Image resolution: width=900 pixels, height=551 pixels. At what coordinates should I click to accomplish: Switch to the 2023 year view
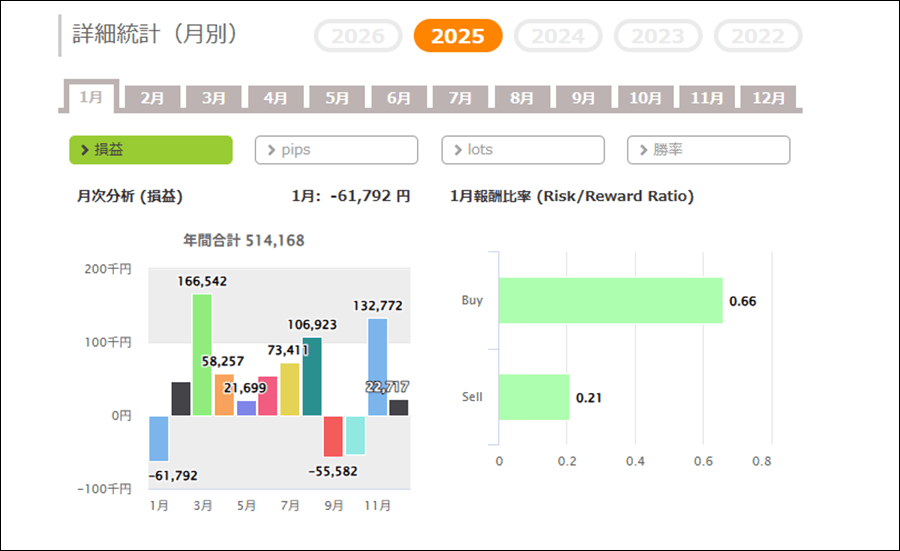click(x=657, y=37)
